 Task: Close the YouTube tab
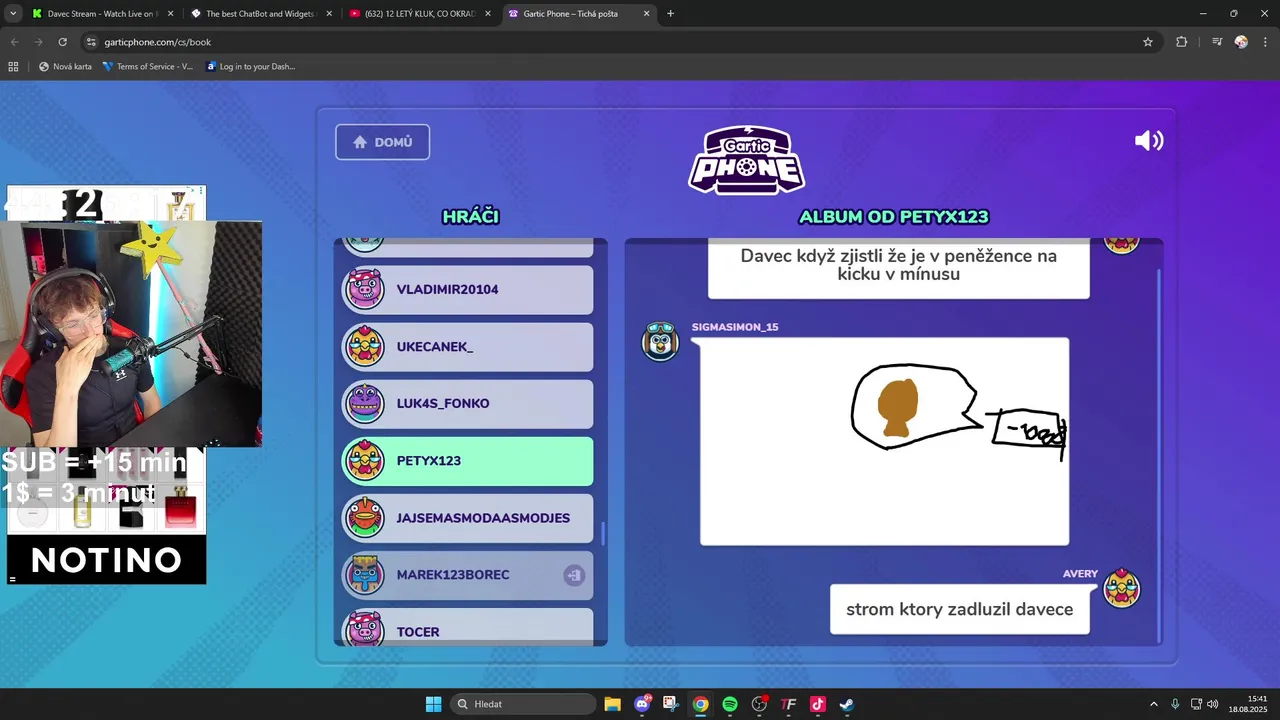click(487, 14)
